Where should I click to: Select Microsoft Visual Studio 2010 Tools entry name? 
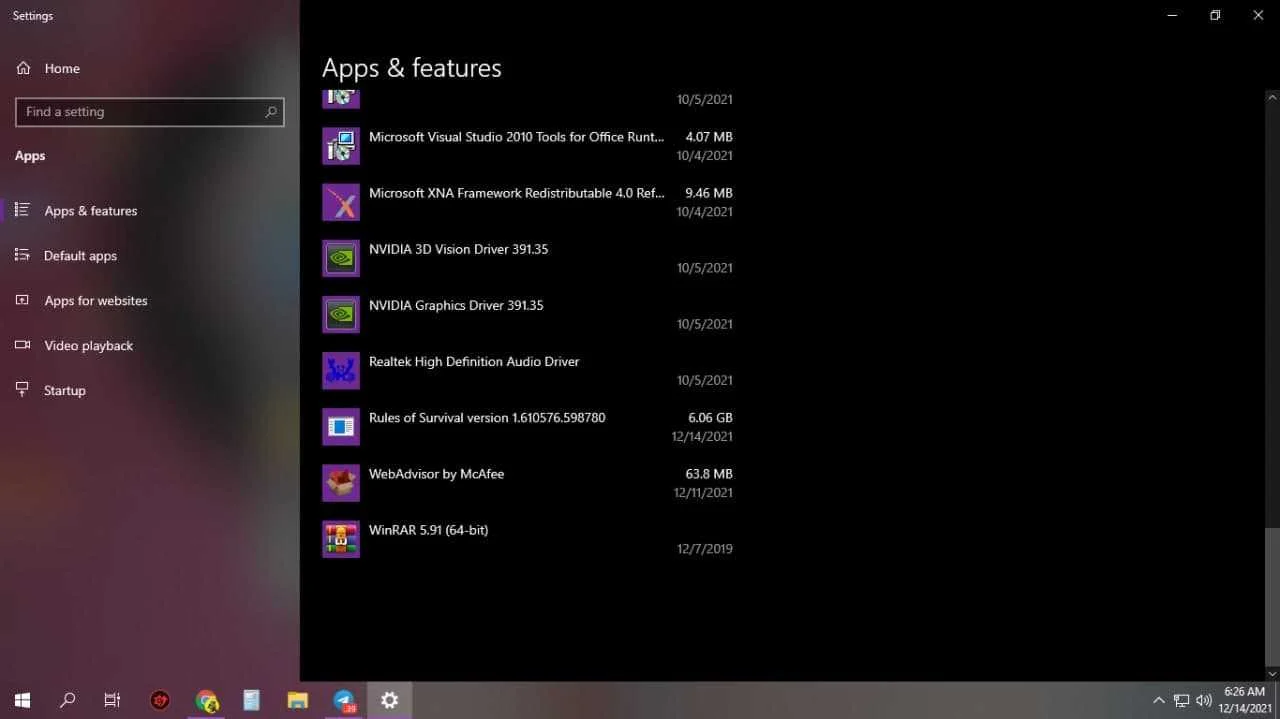pos(516,137)
